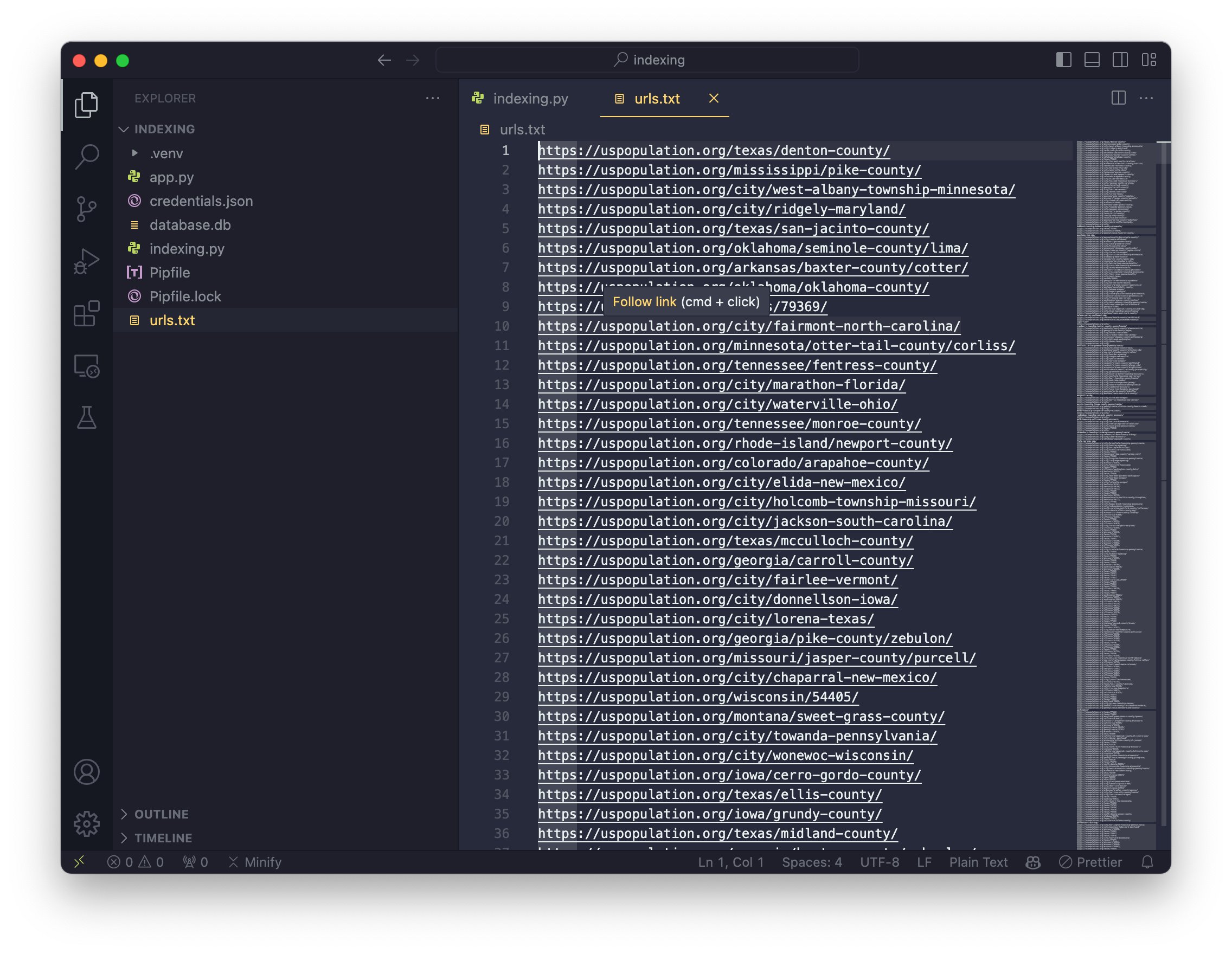Image resolution: width=1232 pixels, height=954 pixels.
Task: Click the indexing command center search box
Action: 647,60
